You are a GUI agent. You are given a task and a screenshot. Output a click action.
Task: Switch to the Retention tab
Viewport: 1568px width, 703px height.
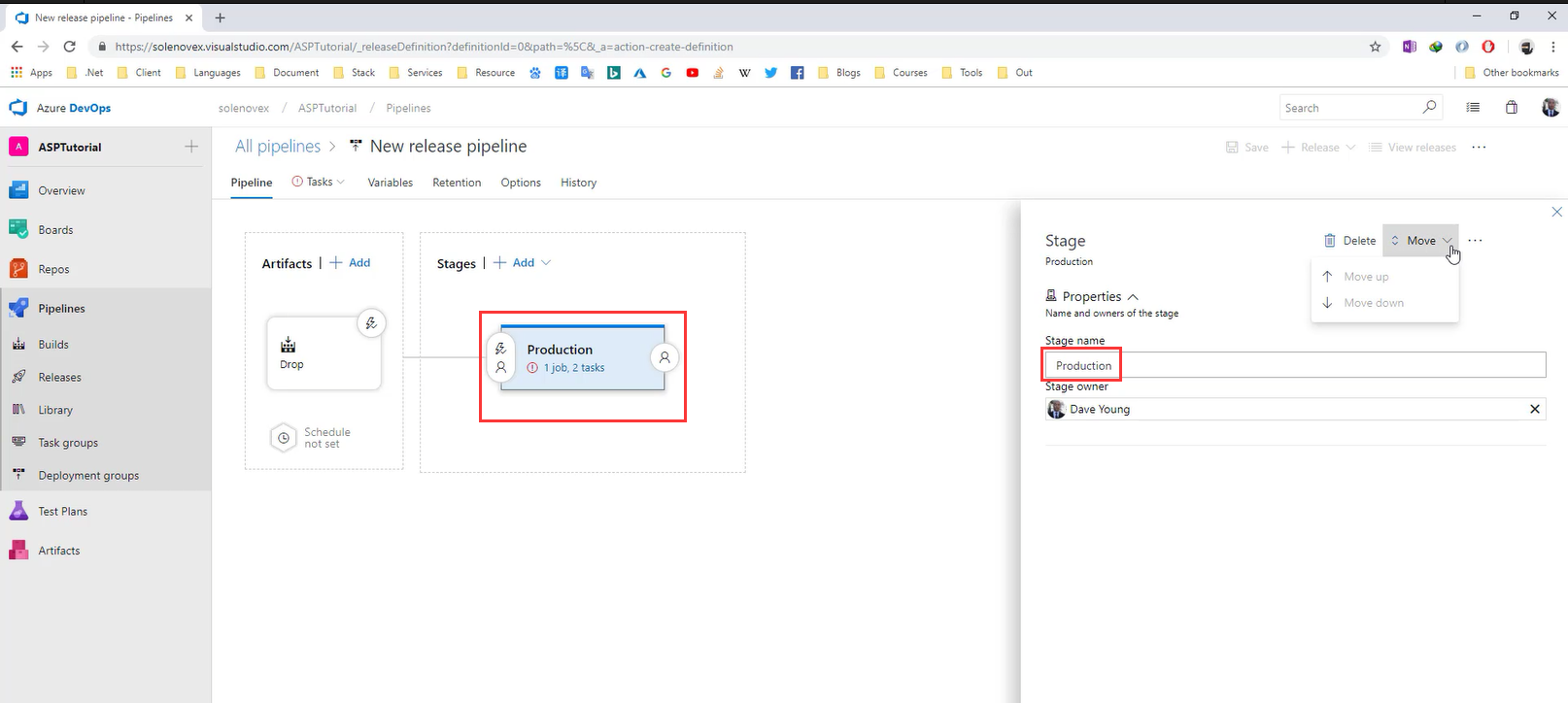point(457,183)
